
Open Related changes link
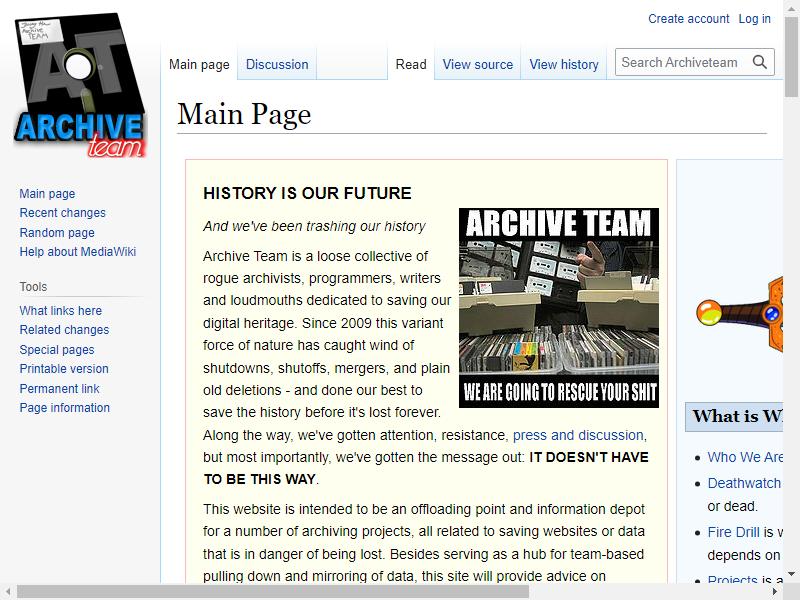pyautogui.click(x=64, y=330)
